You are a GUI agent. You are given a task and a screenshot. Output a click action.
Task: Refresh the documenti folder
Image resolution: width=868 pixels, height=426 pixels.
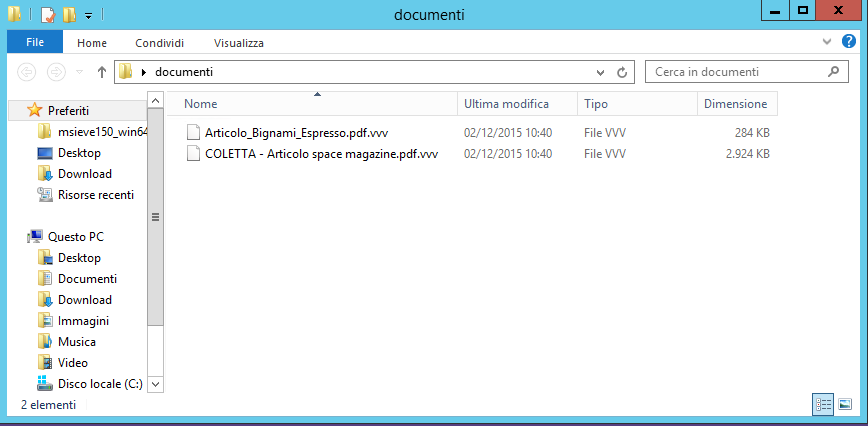click(x=622, y=72)
